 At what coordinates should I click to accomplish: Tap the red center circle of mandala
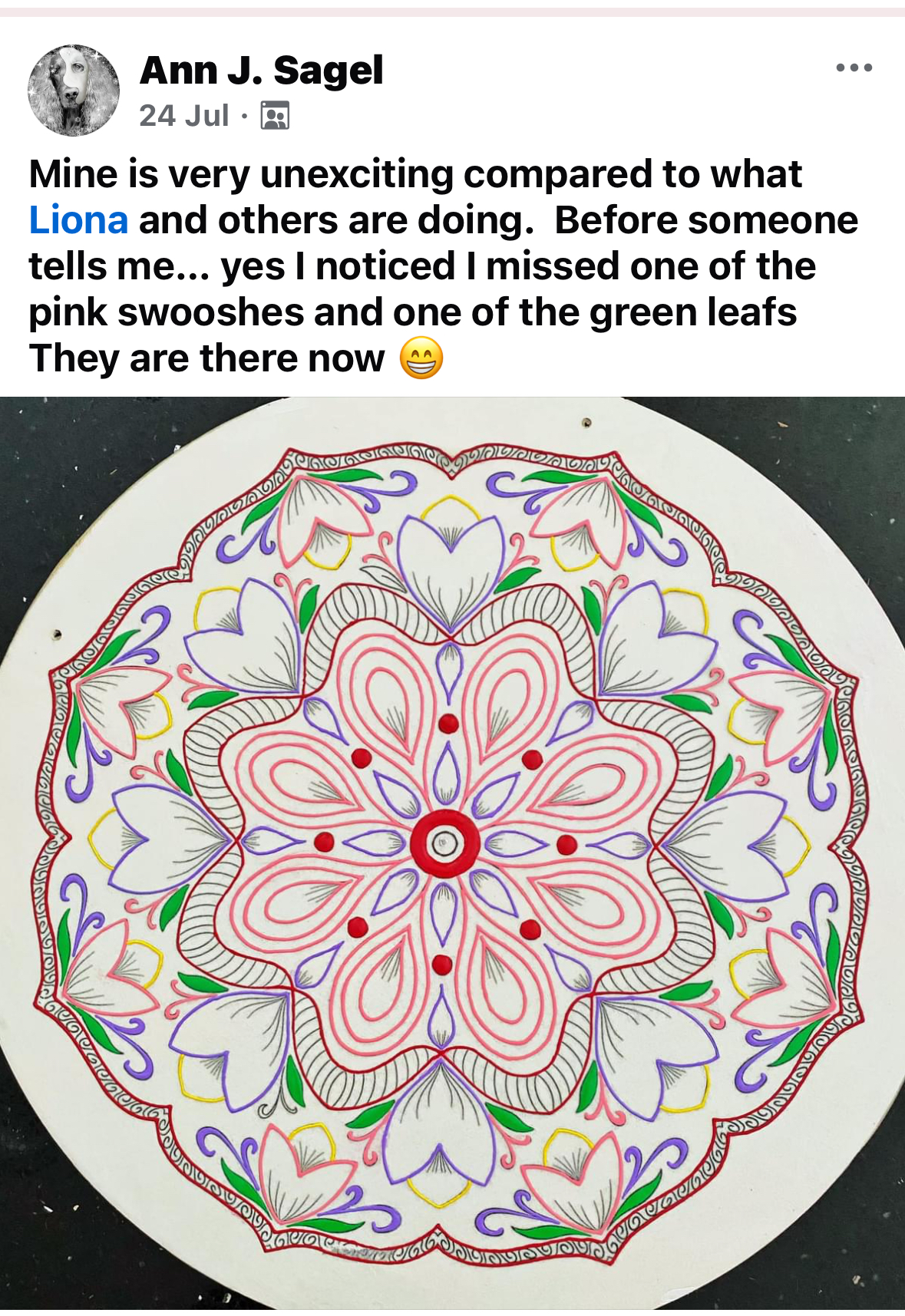[444, 843]
